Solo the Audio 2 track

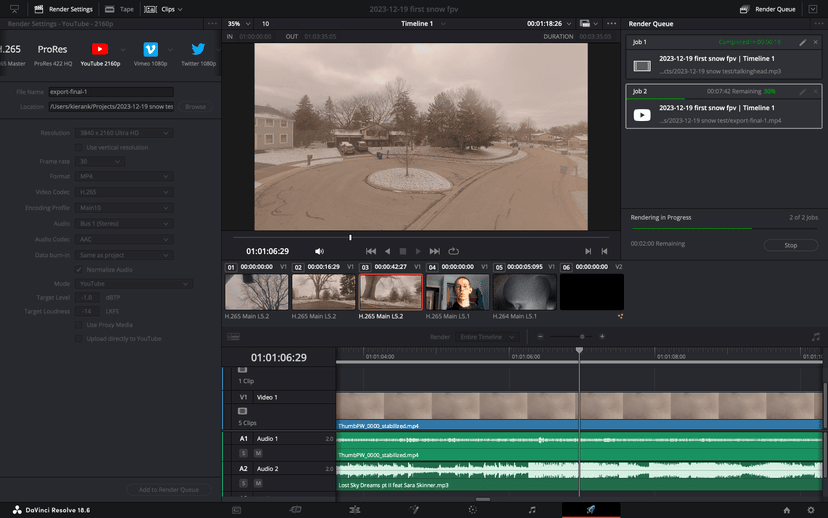point(243,483)
